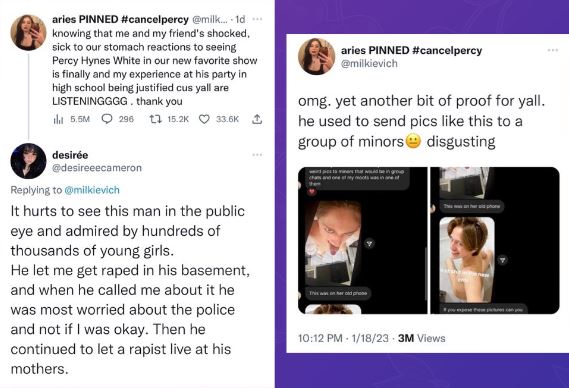Image resolution: width=569 pixels, height=388 pixels.
Task: Click the share upload icon on first tweet
Action: (x=257, y=119)
